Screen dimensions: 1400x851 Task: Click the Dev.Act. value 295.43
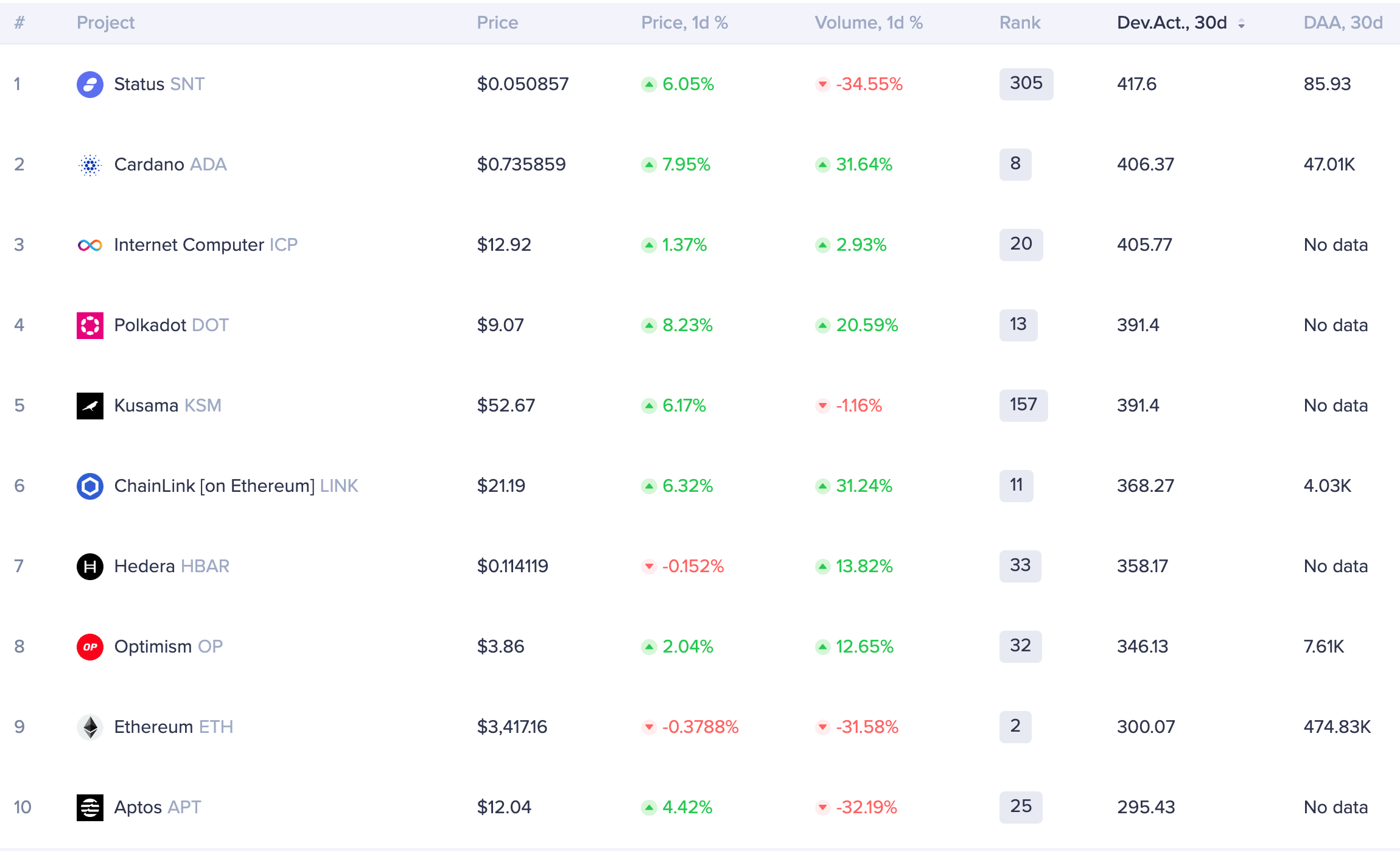coord(1146,807)
